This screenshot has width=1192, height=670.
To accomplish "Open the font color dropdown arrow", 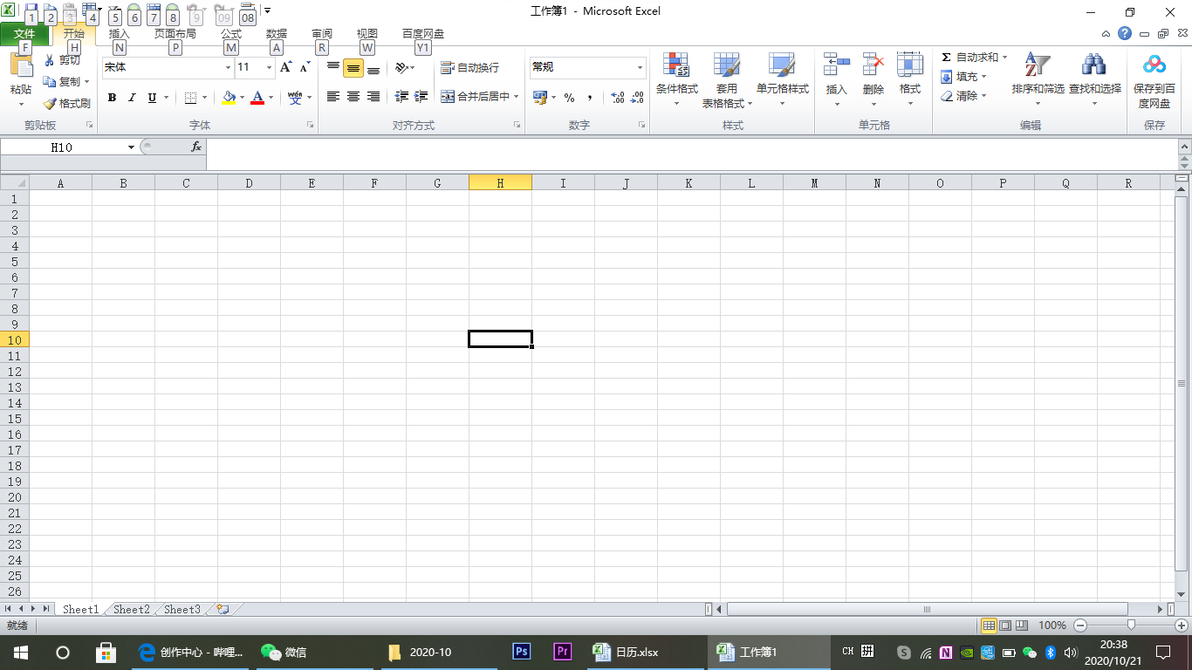I will point(271,97).
